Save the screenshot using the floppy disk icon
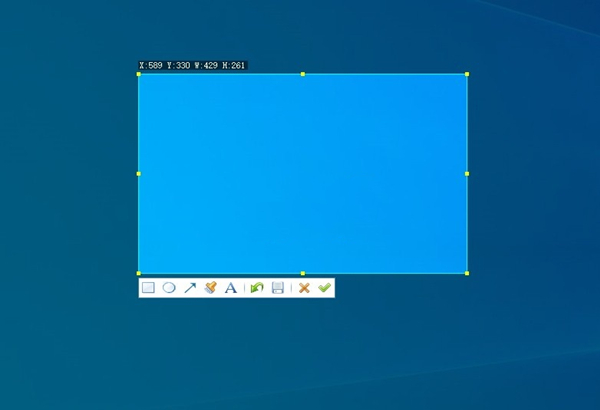600x410 pixels. pos(278,288)
